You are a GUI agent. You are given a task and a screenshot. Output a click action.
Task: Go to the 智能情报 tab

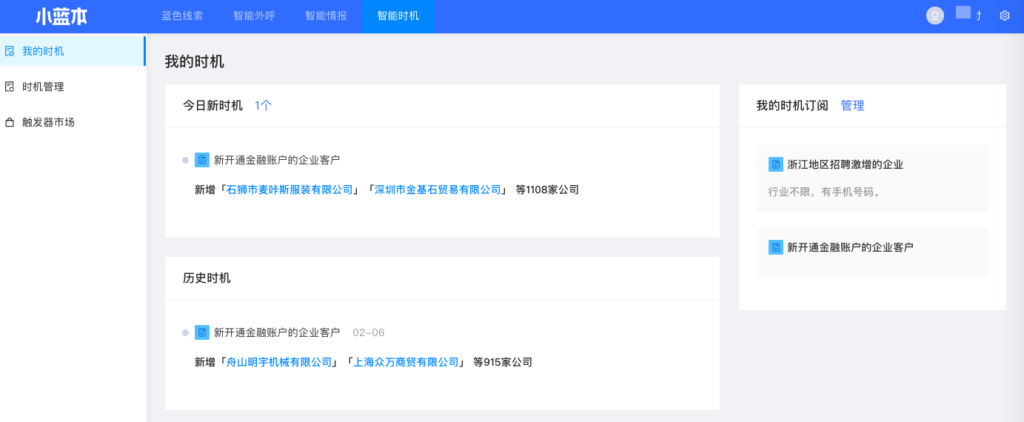(325, 16)
